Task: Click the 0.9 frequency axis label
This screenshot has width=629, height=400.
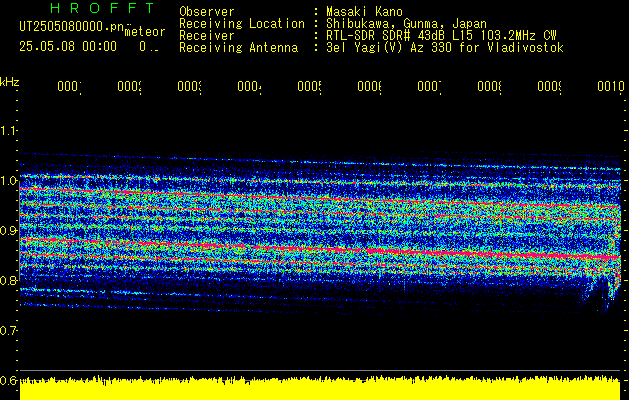Action: click(8, 230)
